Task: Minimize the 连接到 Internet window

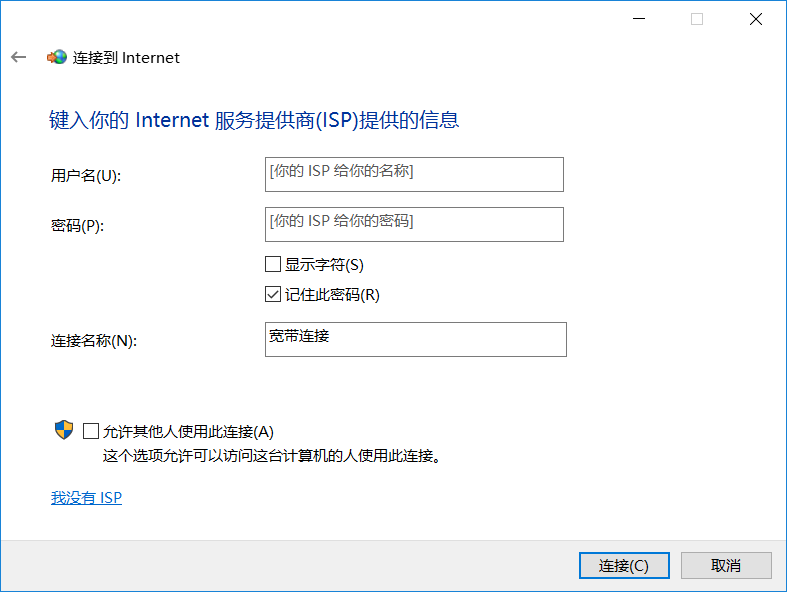Action: [x=638, y=18]
